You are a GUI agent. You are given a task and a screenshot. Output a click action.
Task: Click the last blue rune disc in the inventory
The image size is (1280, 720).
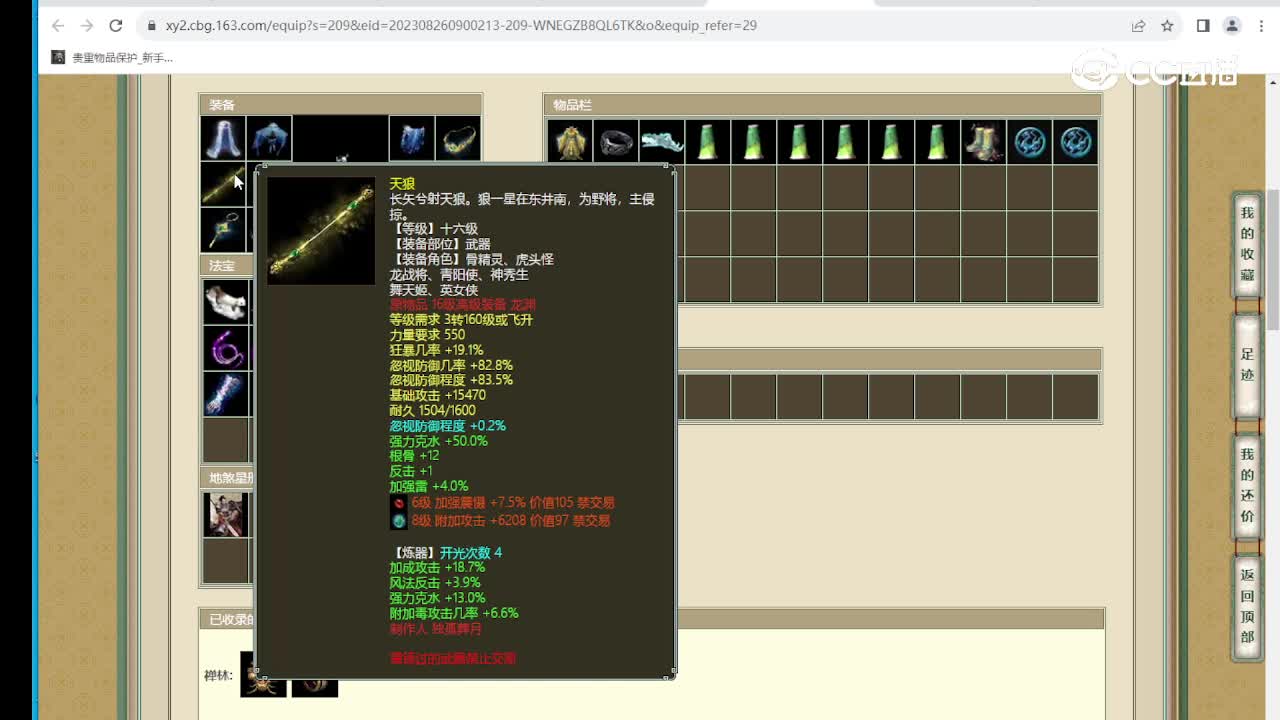pos(1076,142)
